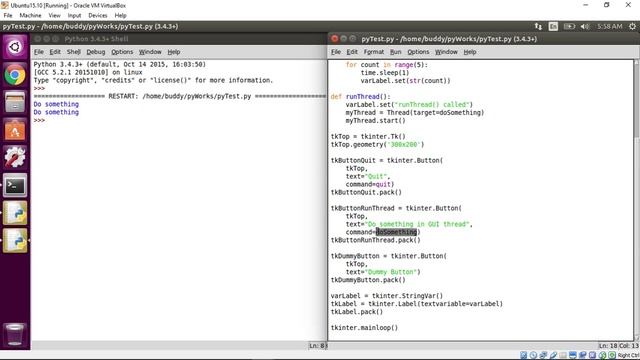This screenshot has width=640, height=360.
Task: Click the VirtualBox optical disk status icon
Action: tap(533, 355)
